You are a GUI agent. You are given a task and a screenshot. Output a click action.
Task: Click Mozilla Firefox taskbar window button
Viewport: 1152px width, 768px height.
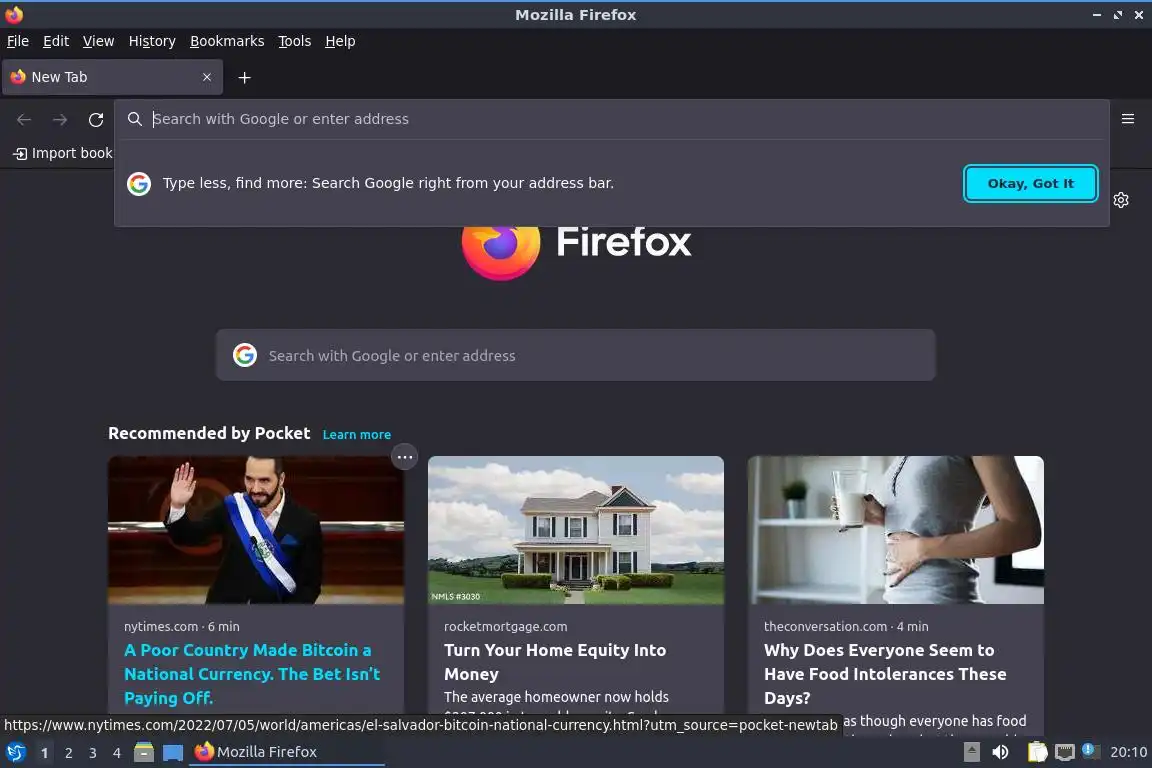coord(287,752)
